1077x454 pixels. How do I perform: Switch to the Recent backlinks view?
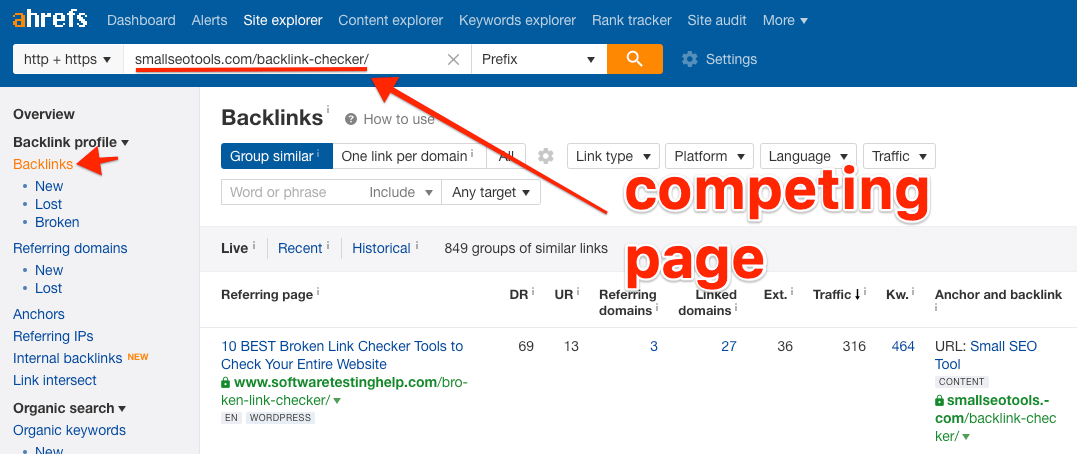pos(300,249)
